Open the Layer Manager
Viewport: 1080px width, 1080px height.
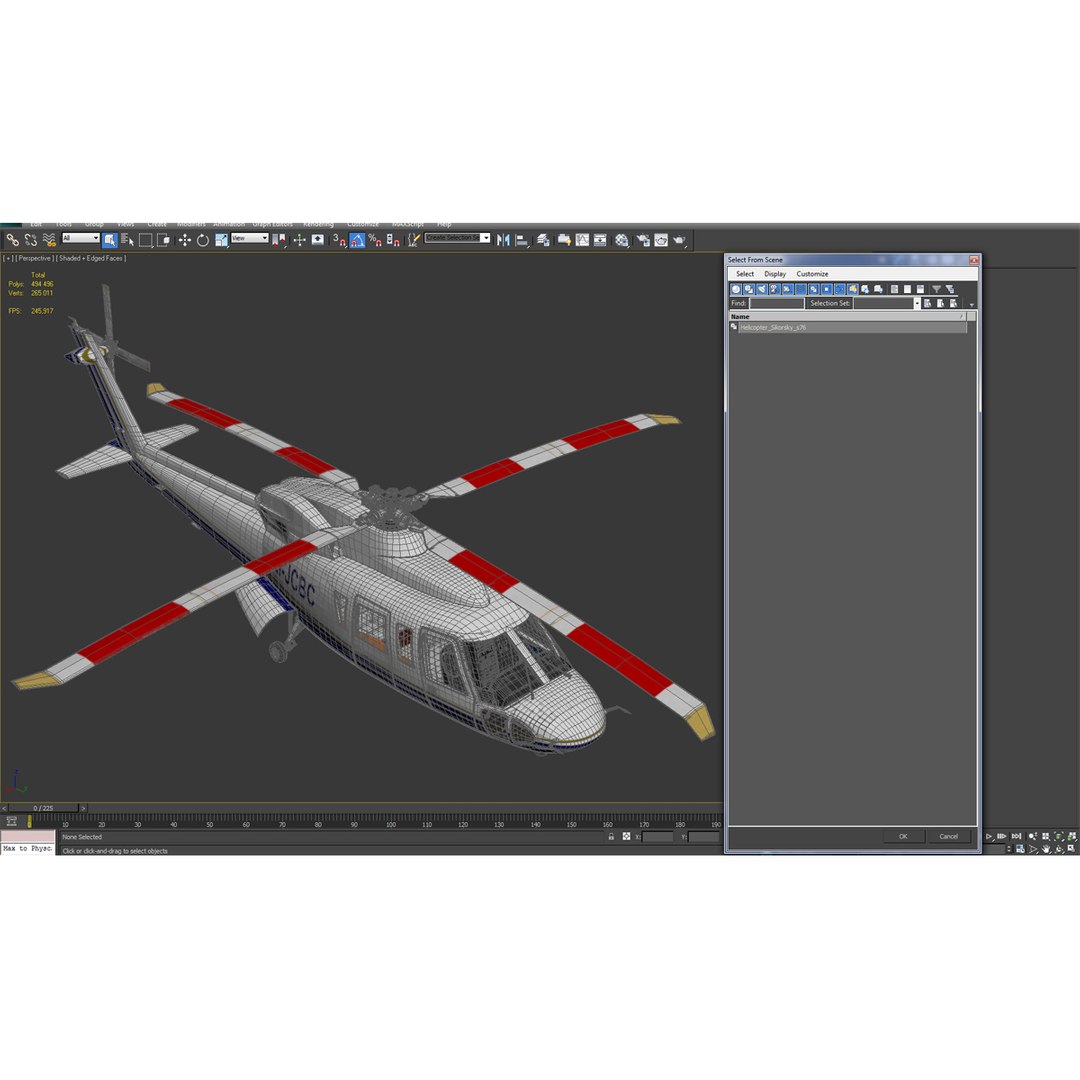pyautogui.click(x=543, y=240)
